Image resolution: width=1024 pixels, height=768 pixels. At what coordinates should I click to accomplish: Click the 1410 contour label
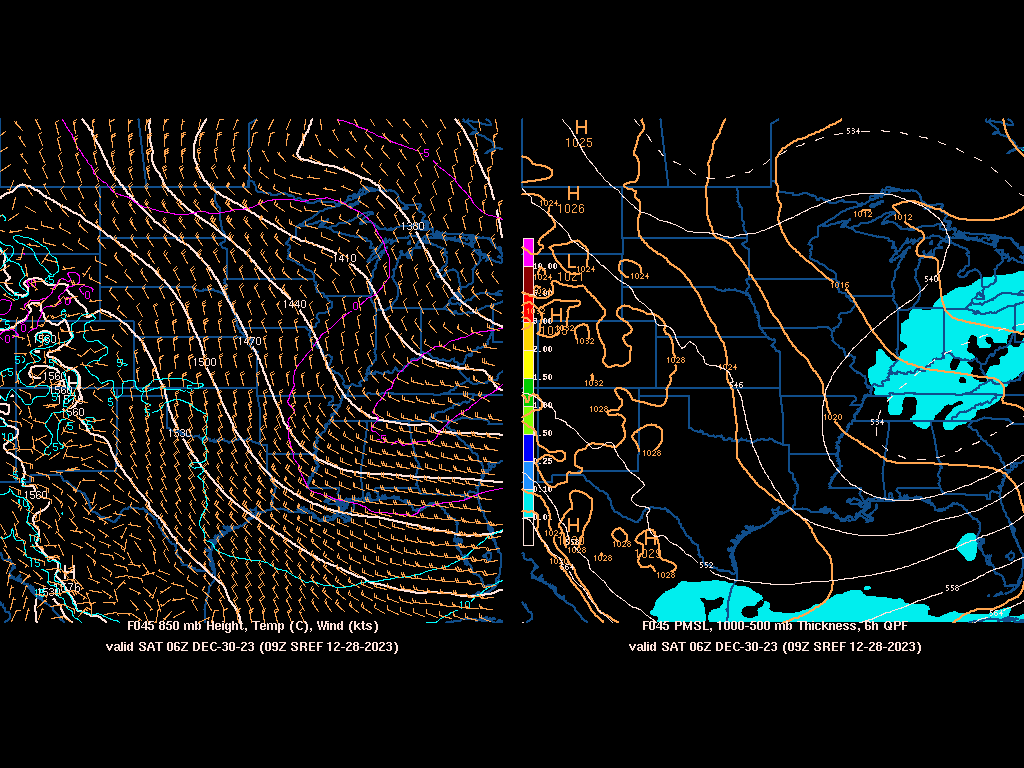click(344, 258)
